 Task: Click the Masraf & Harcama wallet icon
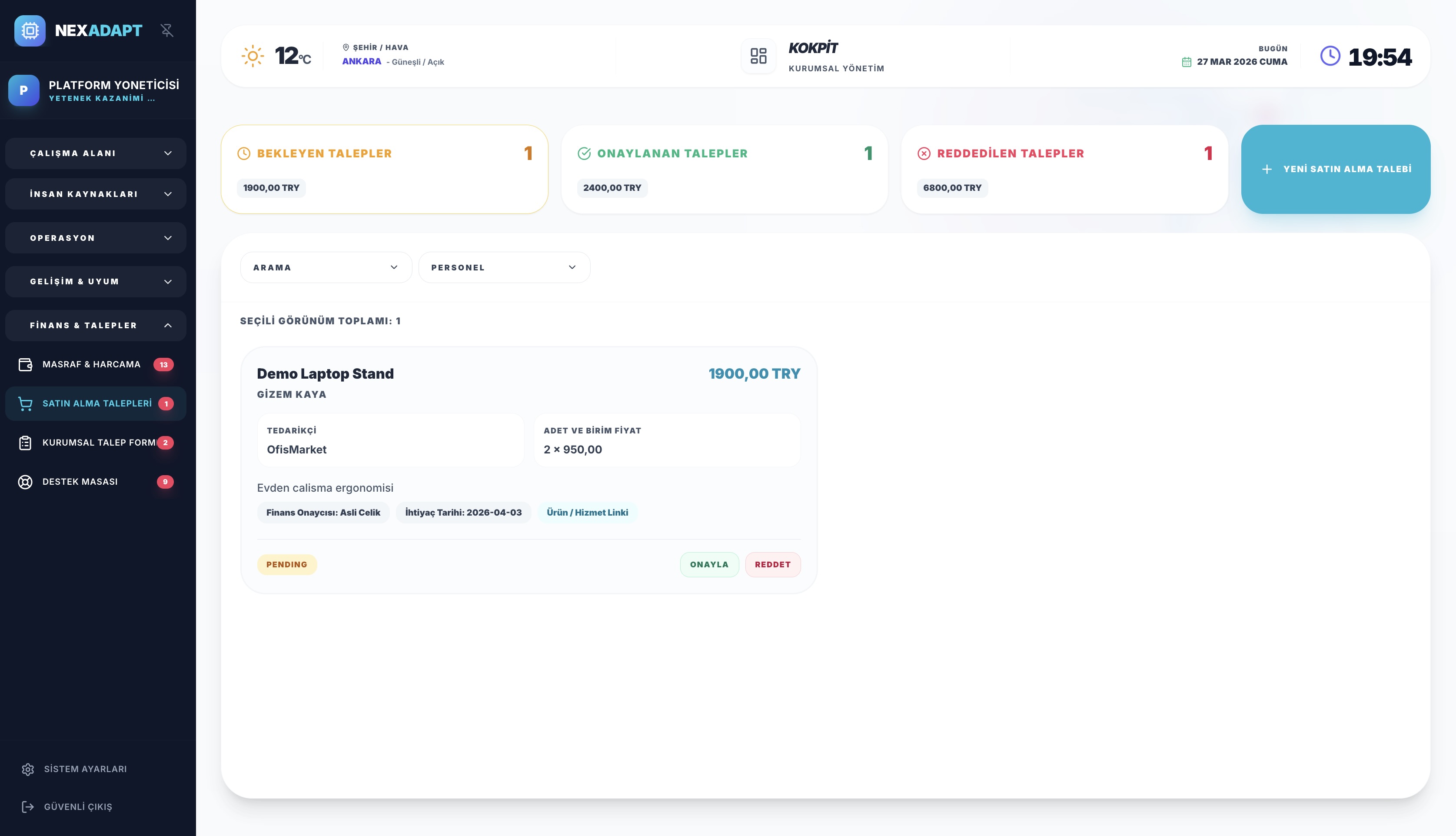tap(25, 365)
